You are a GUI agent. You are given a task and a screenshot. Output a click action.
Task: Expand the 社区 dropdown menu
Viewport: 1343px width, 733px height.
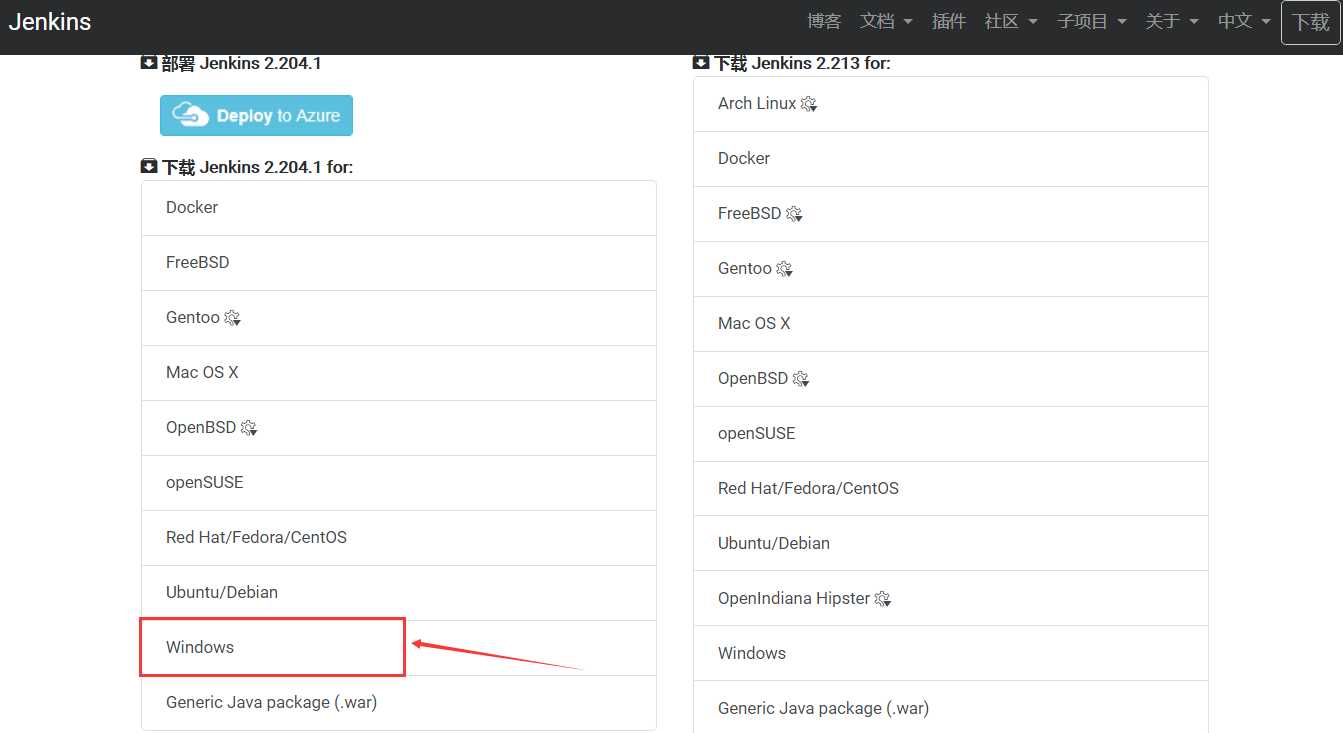coord(1011,21)
